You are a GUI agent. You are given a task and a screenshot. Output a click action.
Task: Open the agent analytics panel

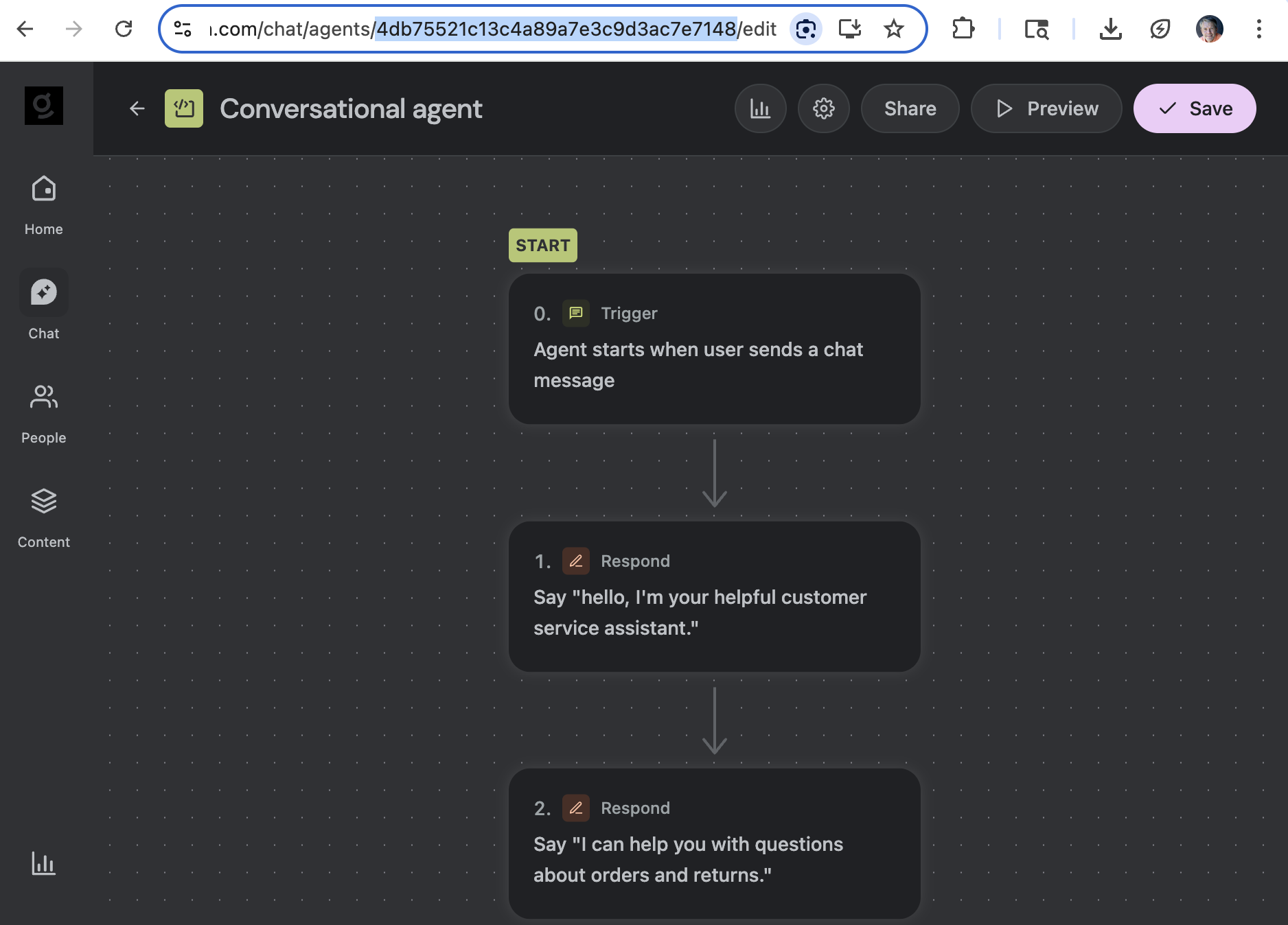(x=760, y=108)
